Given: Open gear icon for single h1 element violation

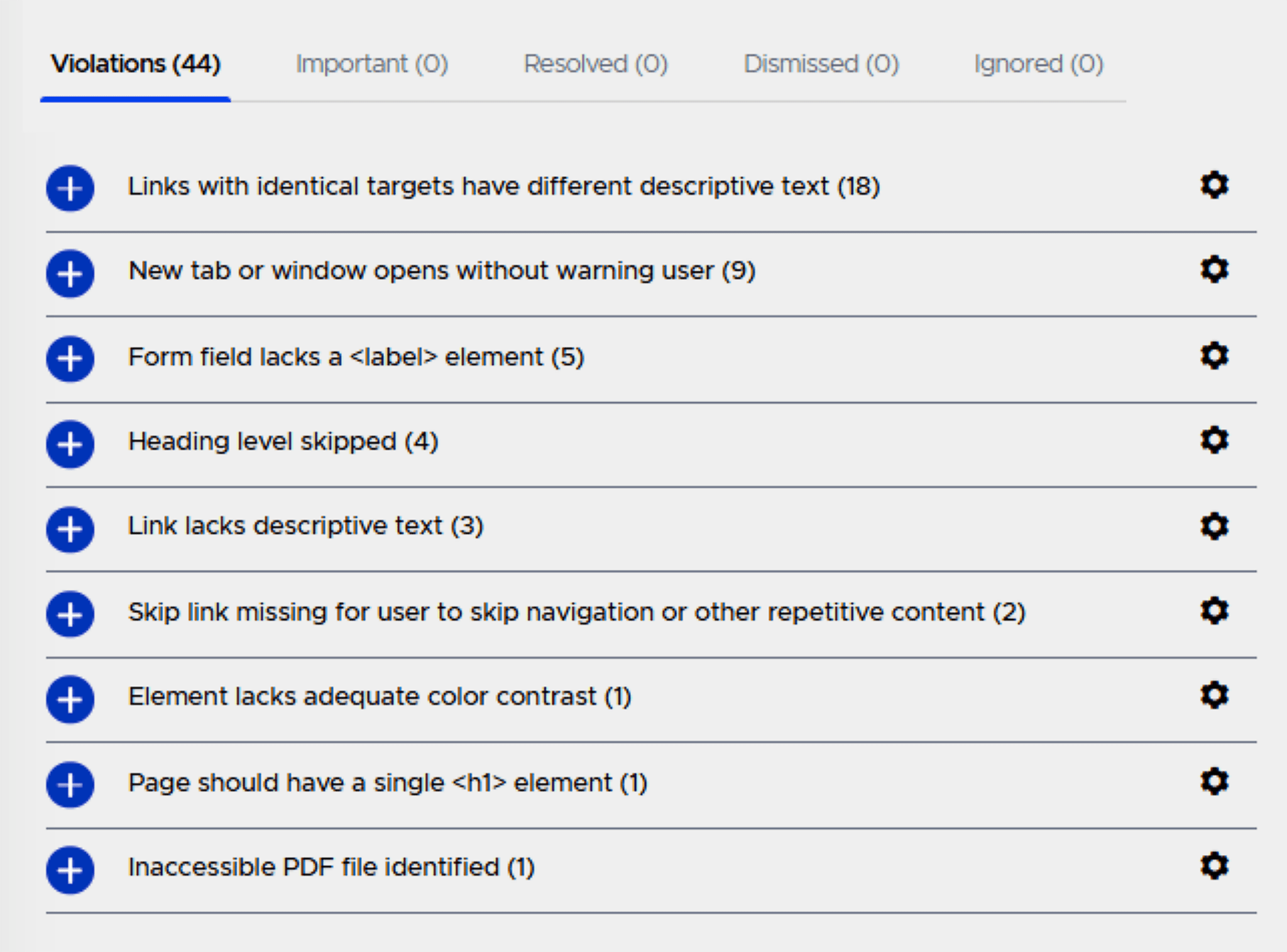Looking at the screenshot, I should point(1214,782).
